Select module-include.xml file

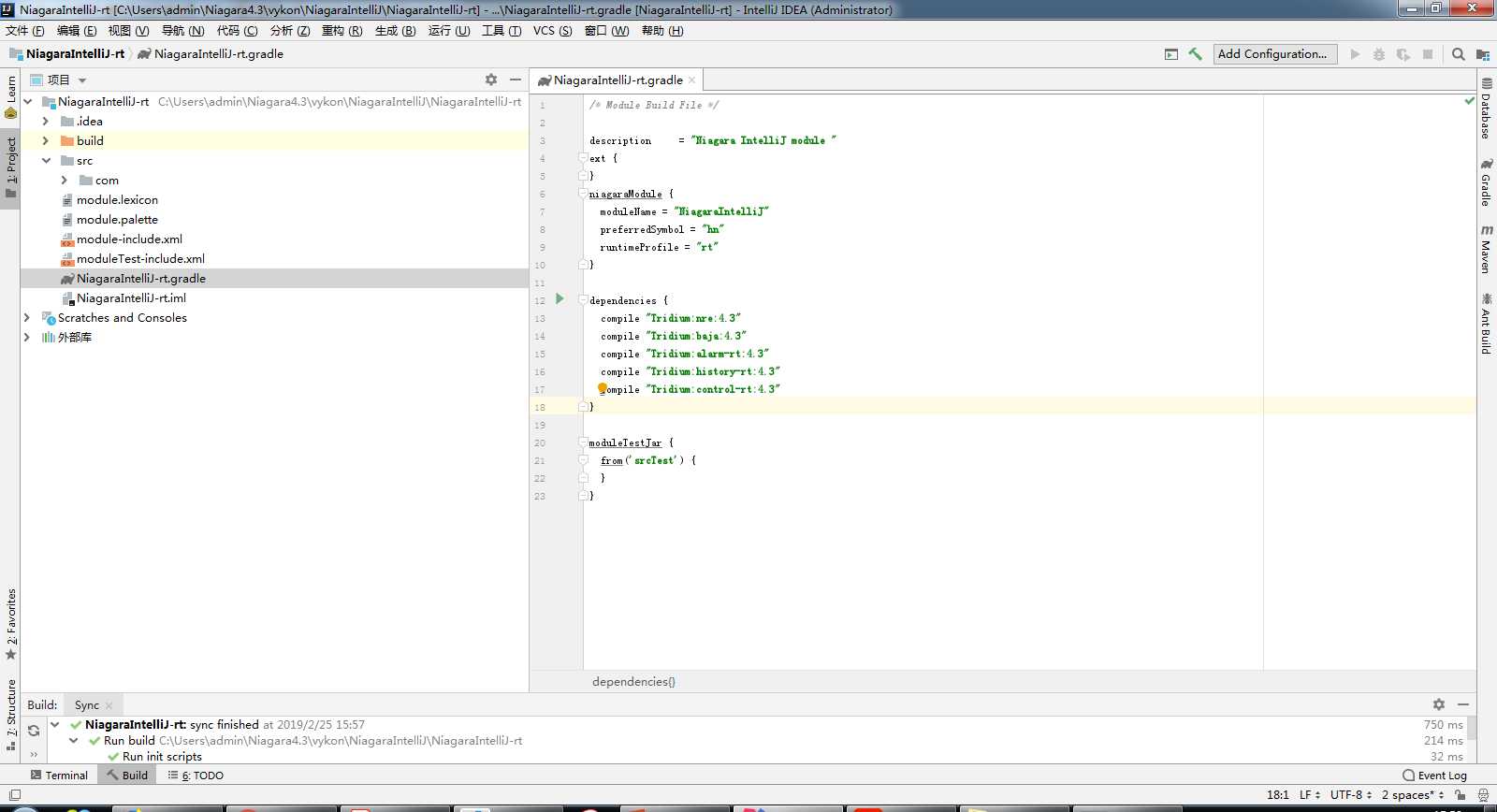[x=129, y=239]
